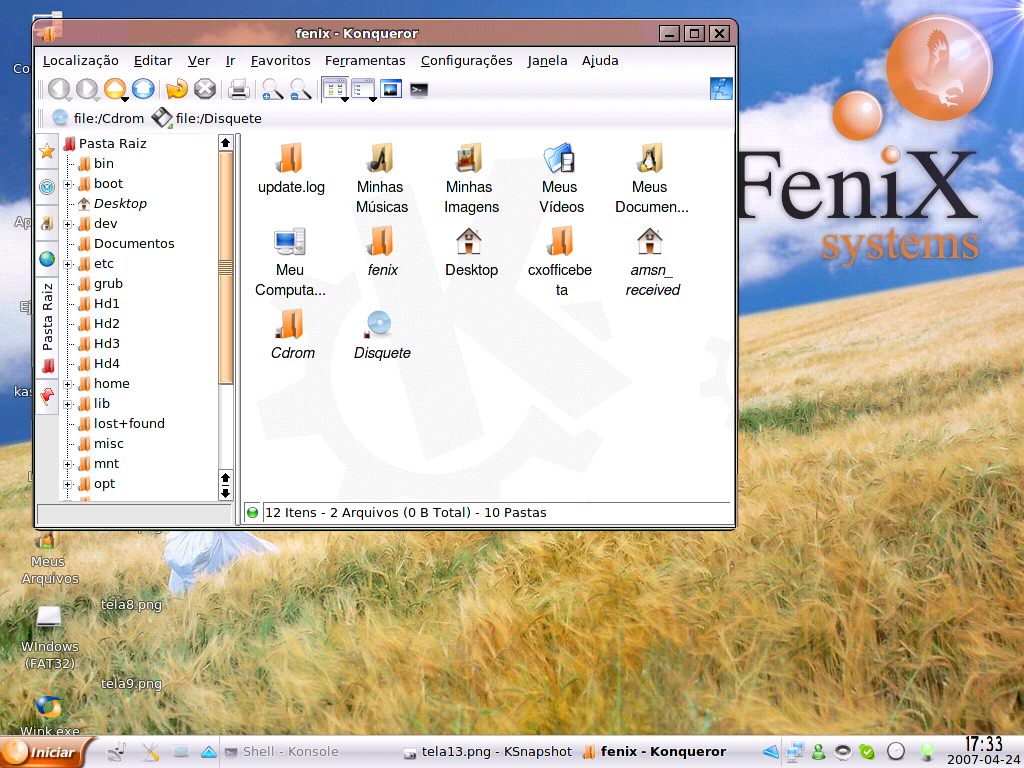Viewport: 1024px width, 768px height.
Task: Open the Meus Vídeos folder
Action: click(x=560, y=179)
